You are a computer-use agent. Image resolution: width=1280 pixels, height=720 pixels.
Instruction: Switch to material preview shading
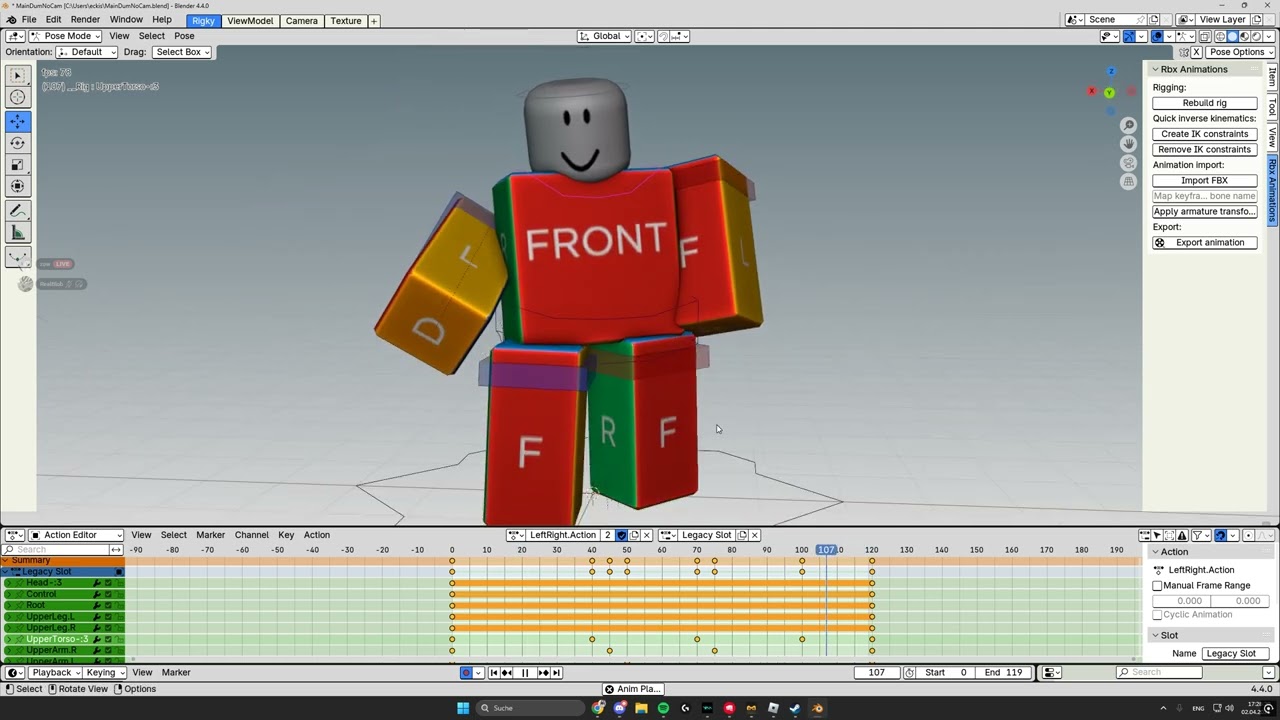point(1244,37)
